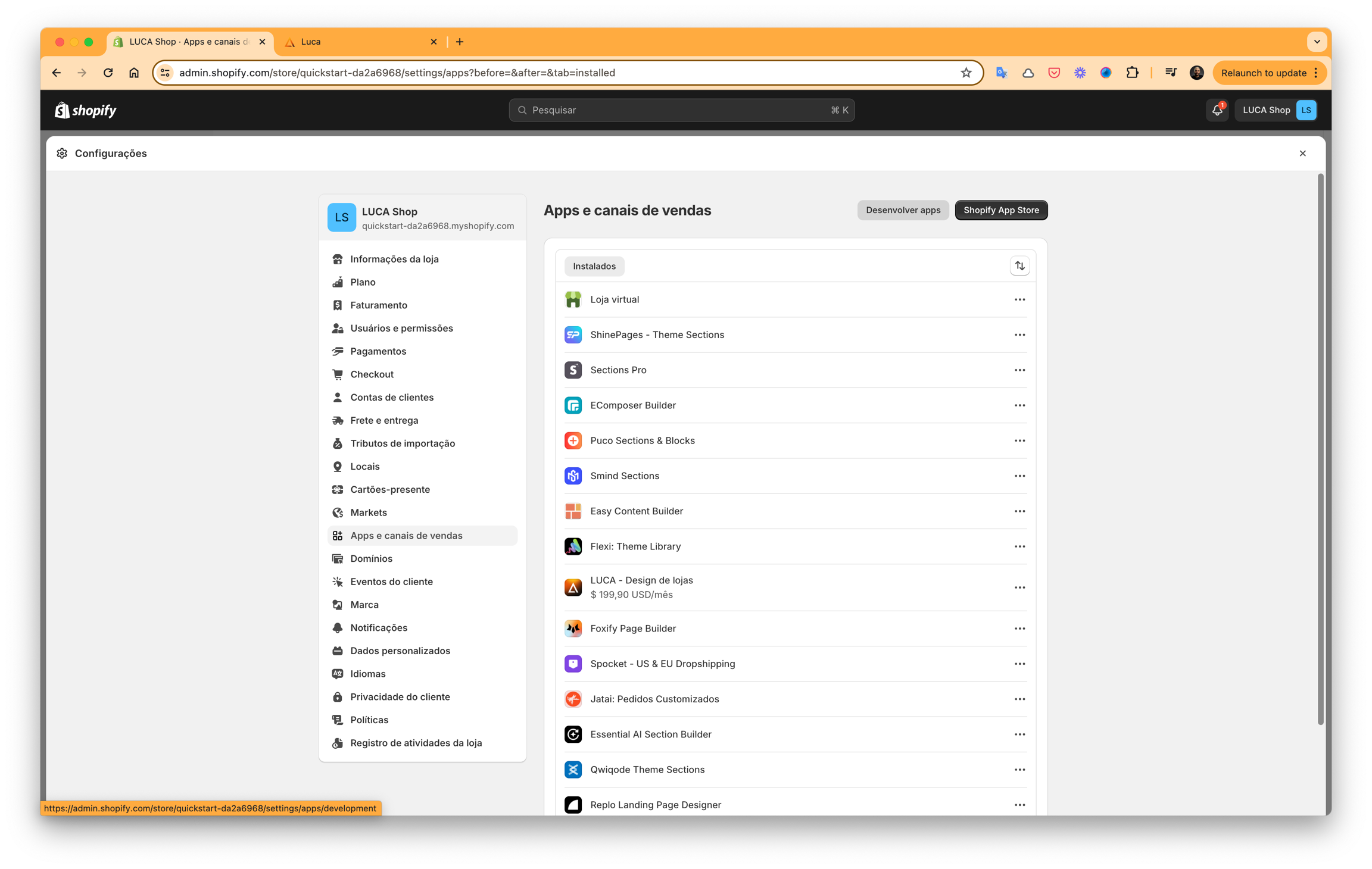Click the sort apps arrows icon
The width and height of the screenshot is (1372, 869).
pos(1019,266)
